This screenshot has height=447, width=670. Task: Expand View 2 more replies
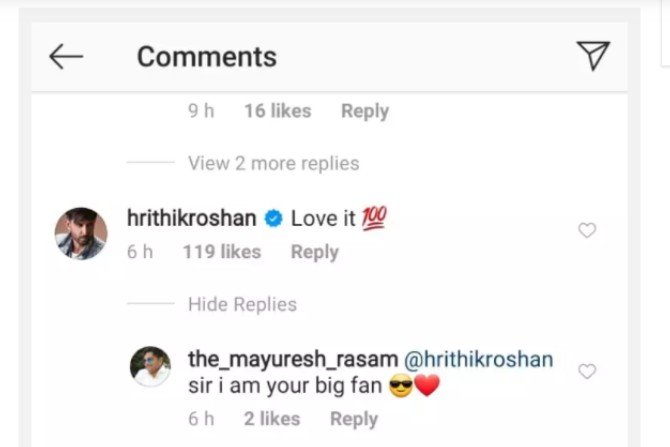click(x=273, y=163)
